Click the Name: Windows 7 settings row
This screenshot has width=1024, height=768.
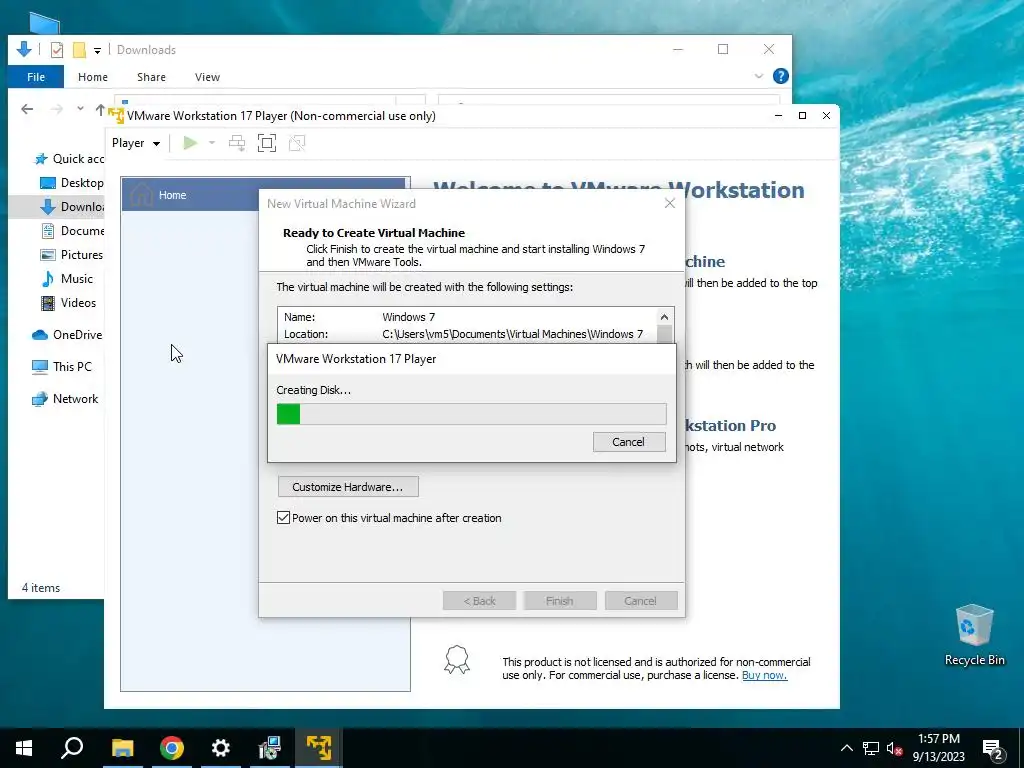click(x=467, y=317)
